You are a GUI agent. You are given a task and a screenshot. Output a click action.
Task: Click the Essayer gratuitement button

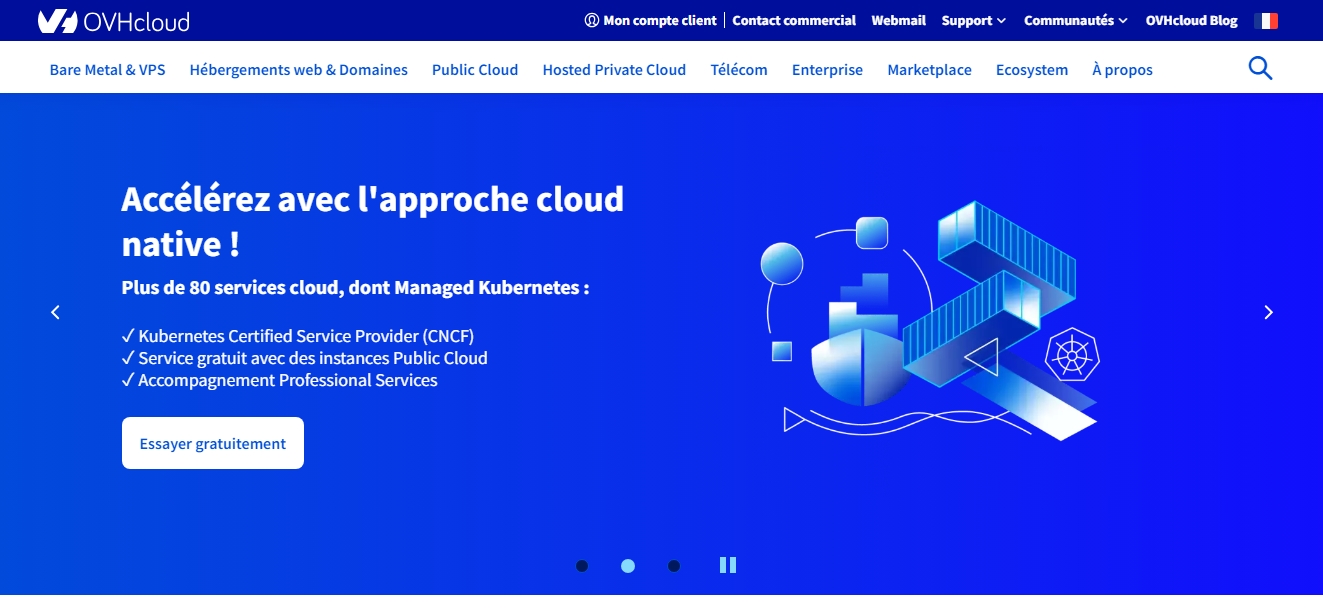[213, 443]
